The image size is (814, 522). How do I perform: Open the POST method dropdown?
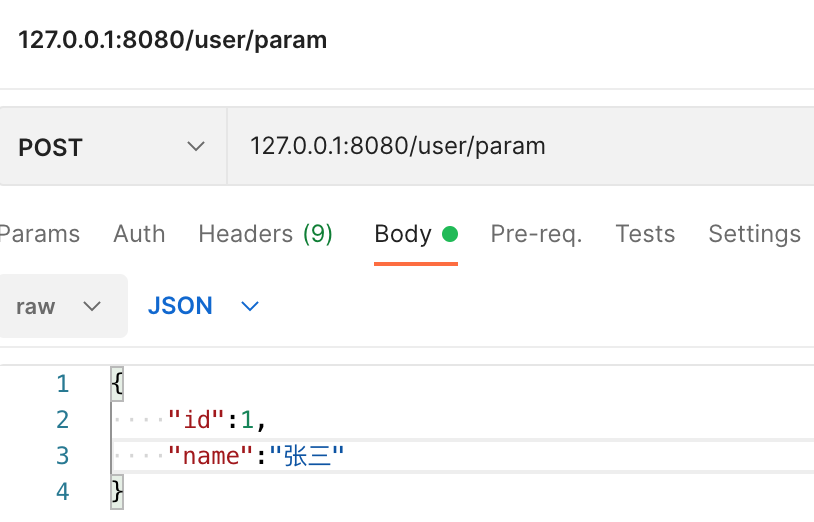tap(112, 146)
